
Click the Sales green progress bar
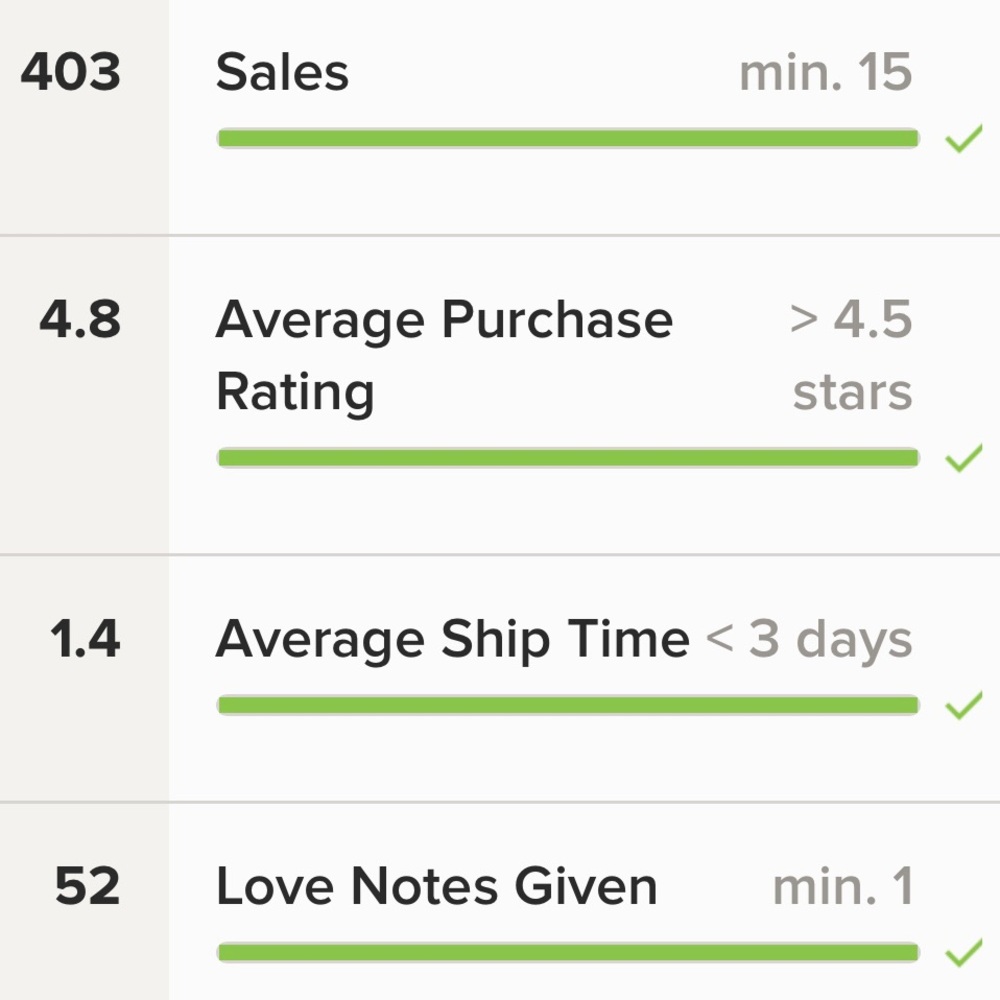pos(567,139)
